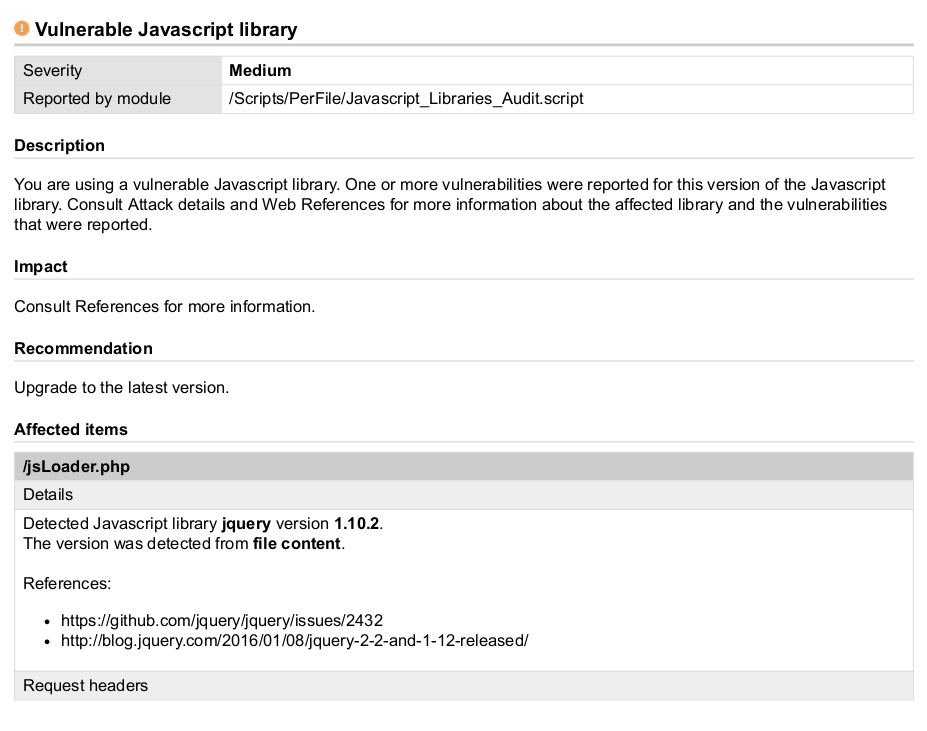Click the Affected items heading

(x=71, y=430)
